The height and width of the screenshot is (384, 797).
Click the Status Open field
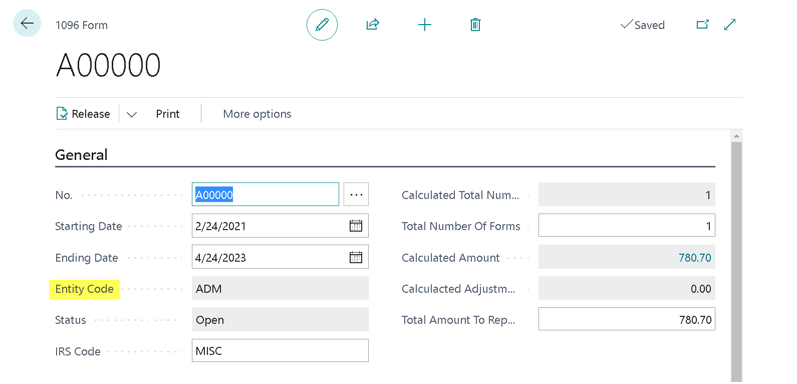coord(280,320)
